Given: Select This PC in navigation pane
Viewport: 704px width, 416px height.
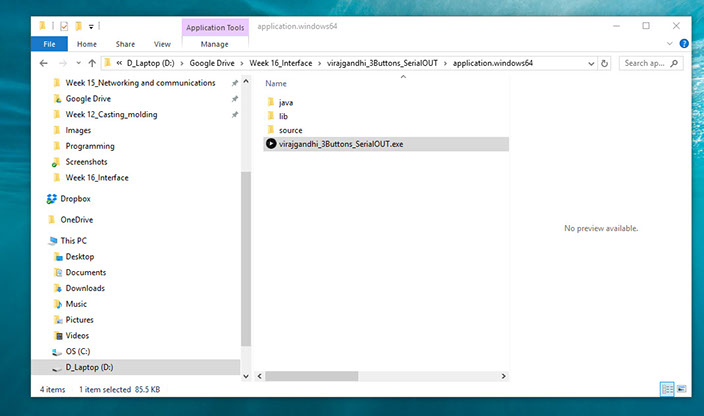Looking at the screenshot, I should point(73,241).
